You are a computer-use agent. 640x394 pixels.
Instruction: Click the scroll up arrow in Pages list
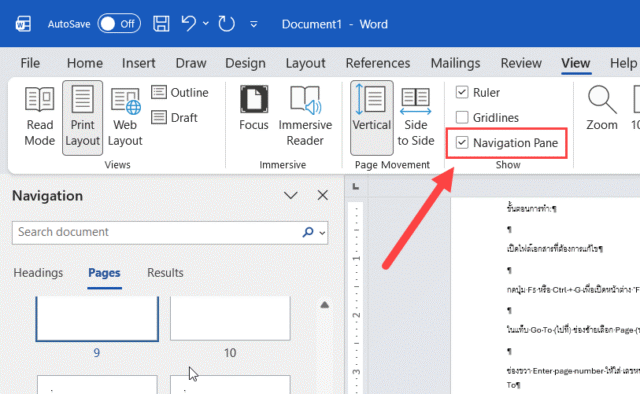pos(324,305)
